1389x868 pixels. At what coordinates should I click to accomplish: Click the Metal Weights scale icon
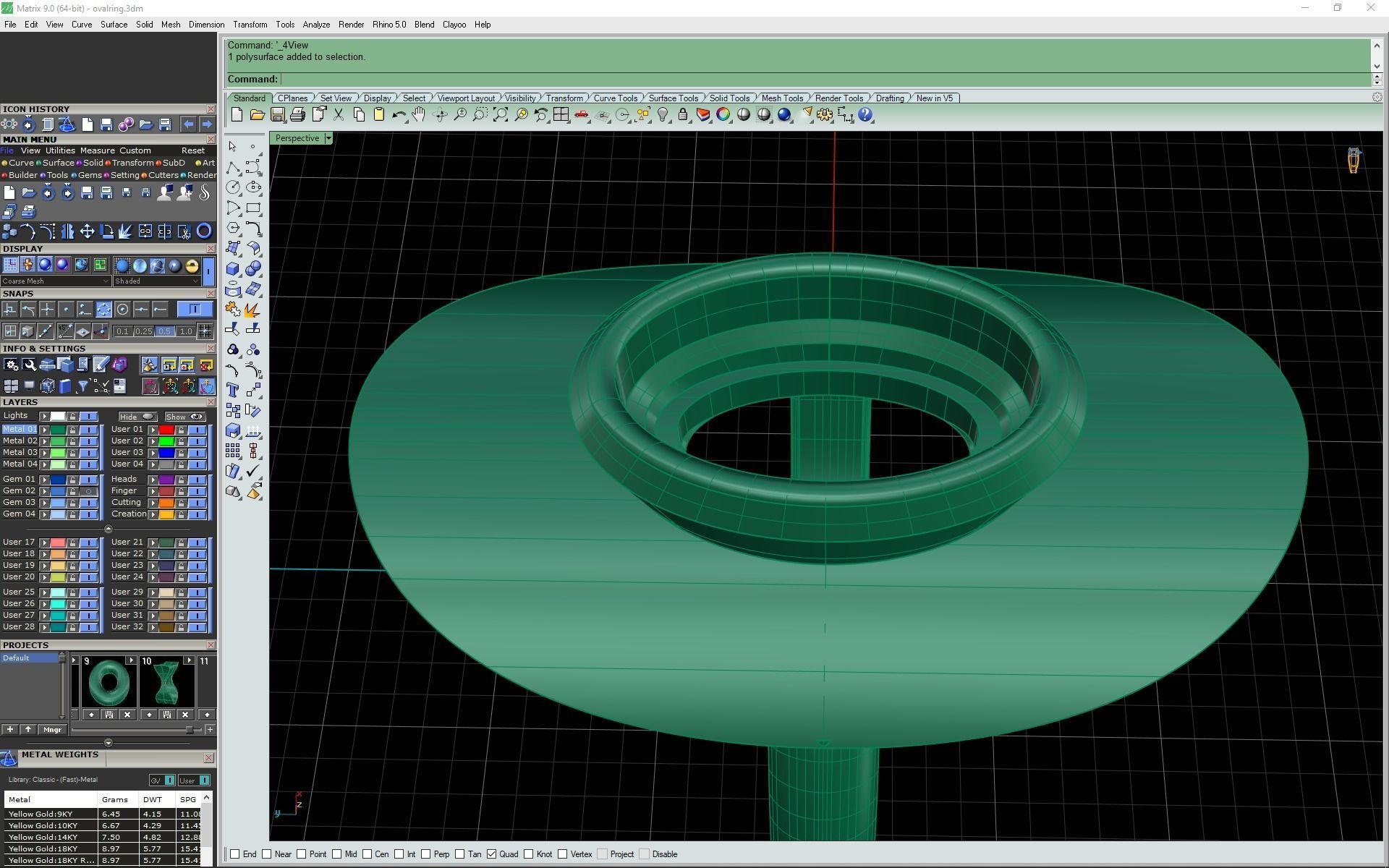[x=9, y=759]
